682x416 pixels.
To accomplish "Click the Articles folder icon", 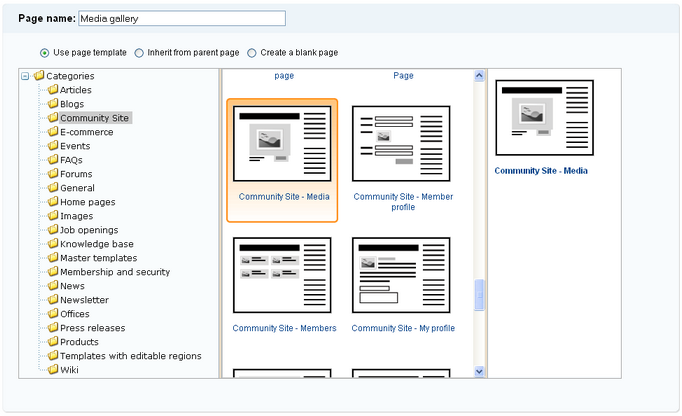I will [53, 90].
